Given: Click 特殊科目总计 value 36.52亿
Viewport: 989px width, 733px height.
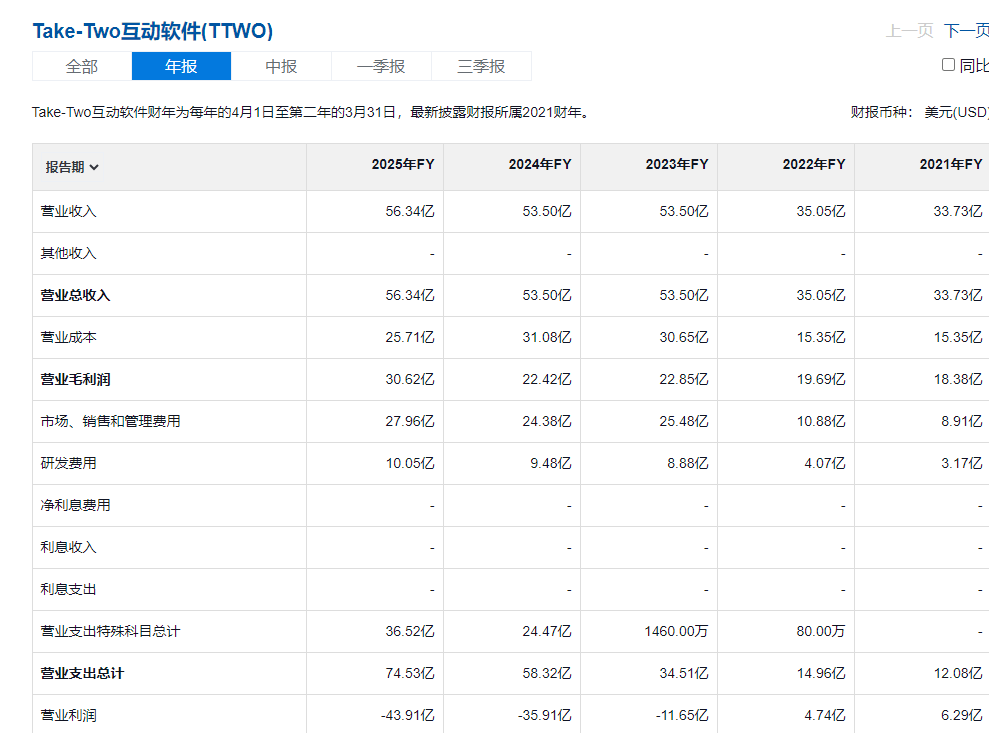Looking at the screenshot, I should click(x=410, y=631).
